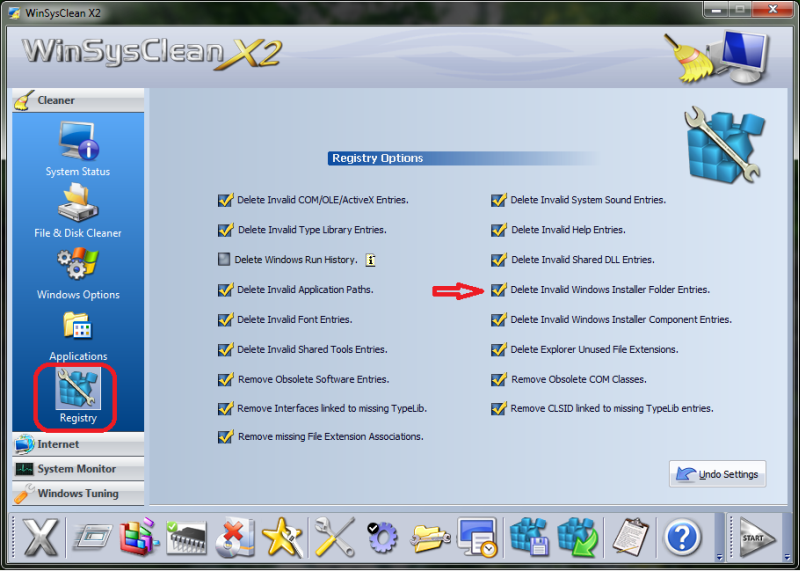
Task: Toggle Remove Obsolete COM Classes
Action: pyautogui.click(x=498, y=380)
